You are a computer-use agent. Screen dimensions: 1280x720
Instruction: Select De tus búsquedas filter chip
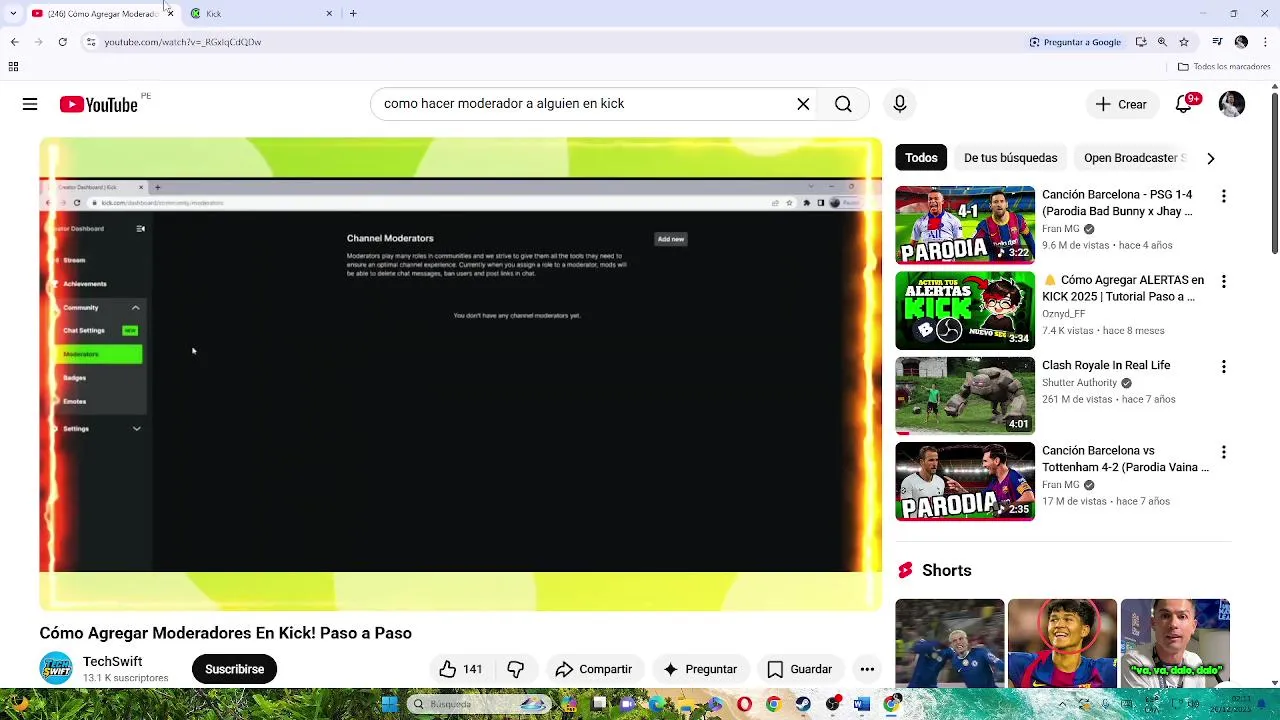click(x=1010, y=158)
